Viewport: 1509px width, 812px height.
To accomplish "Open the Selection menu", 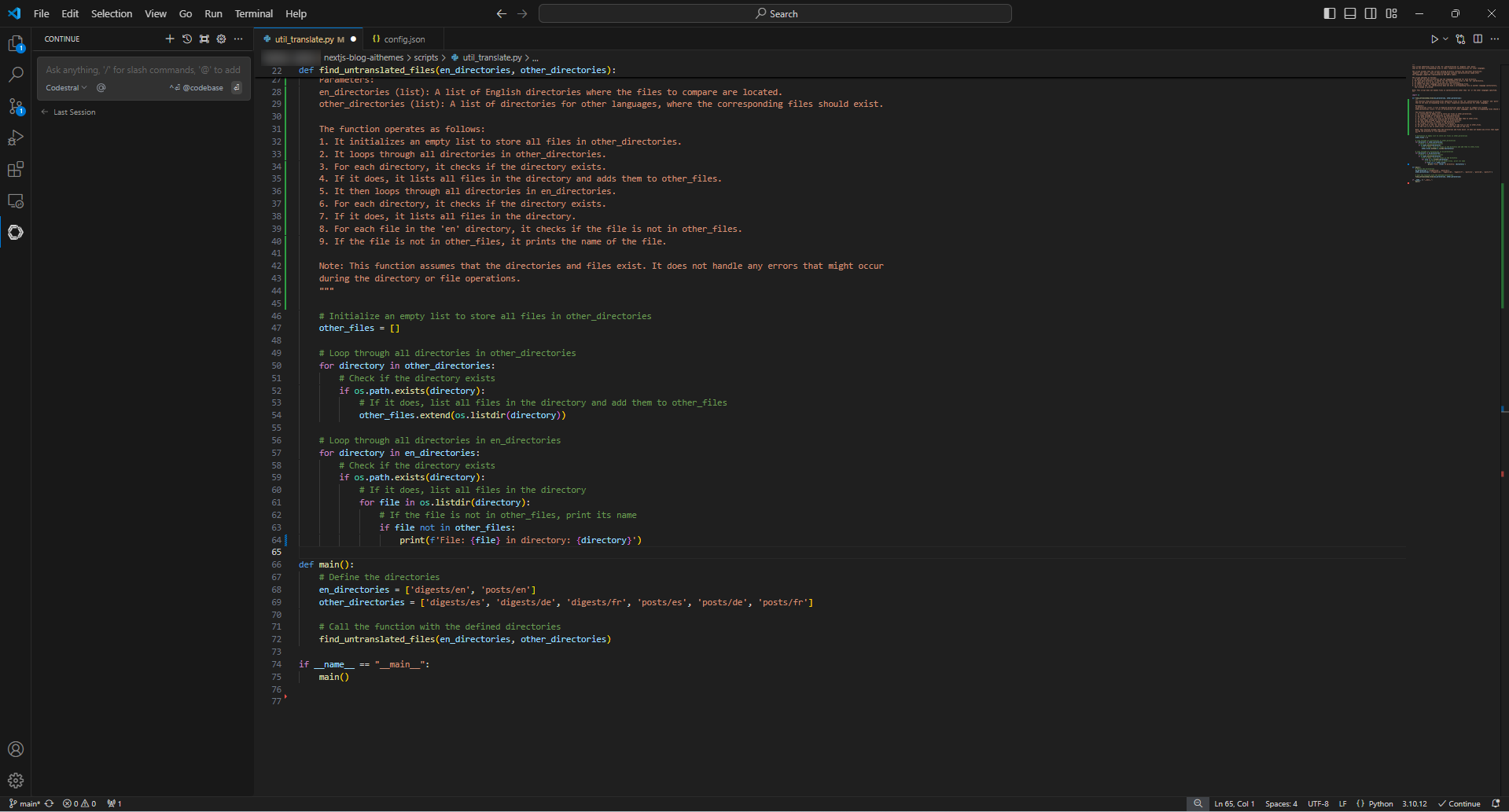I will [112, 13].
